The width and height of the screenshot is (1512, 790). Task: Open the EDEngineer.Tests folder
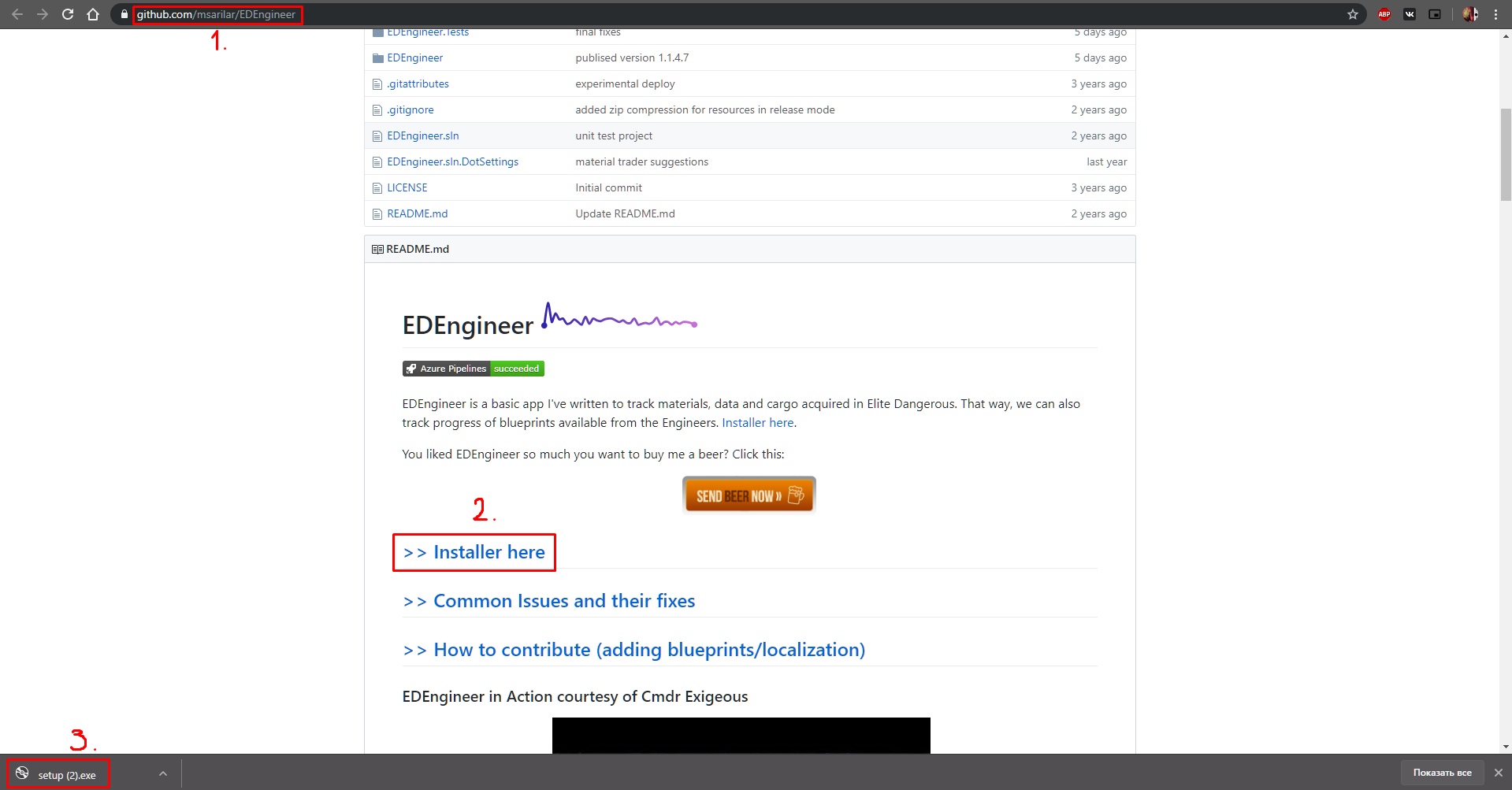pos(428,32)
